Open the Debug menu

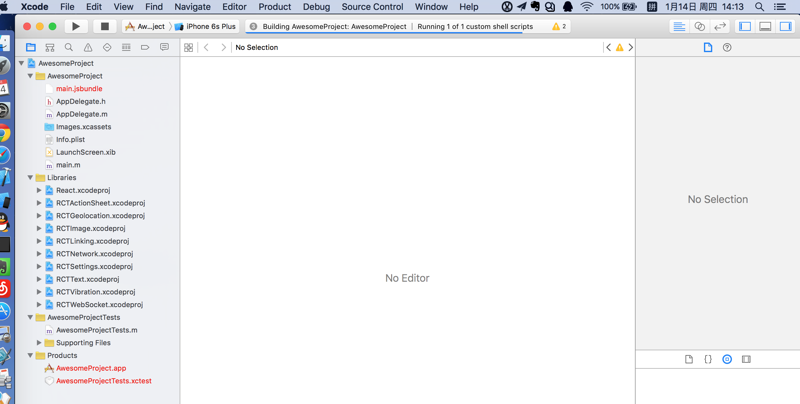coord(316,7)
